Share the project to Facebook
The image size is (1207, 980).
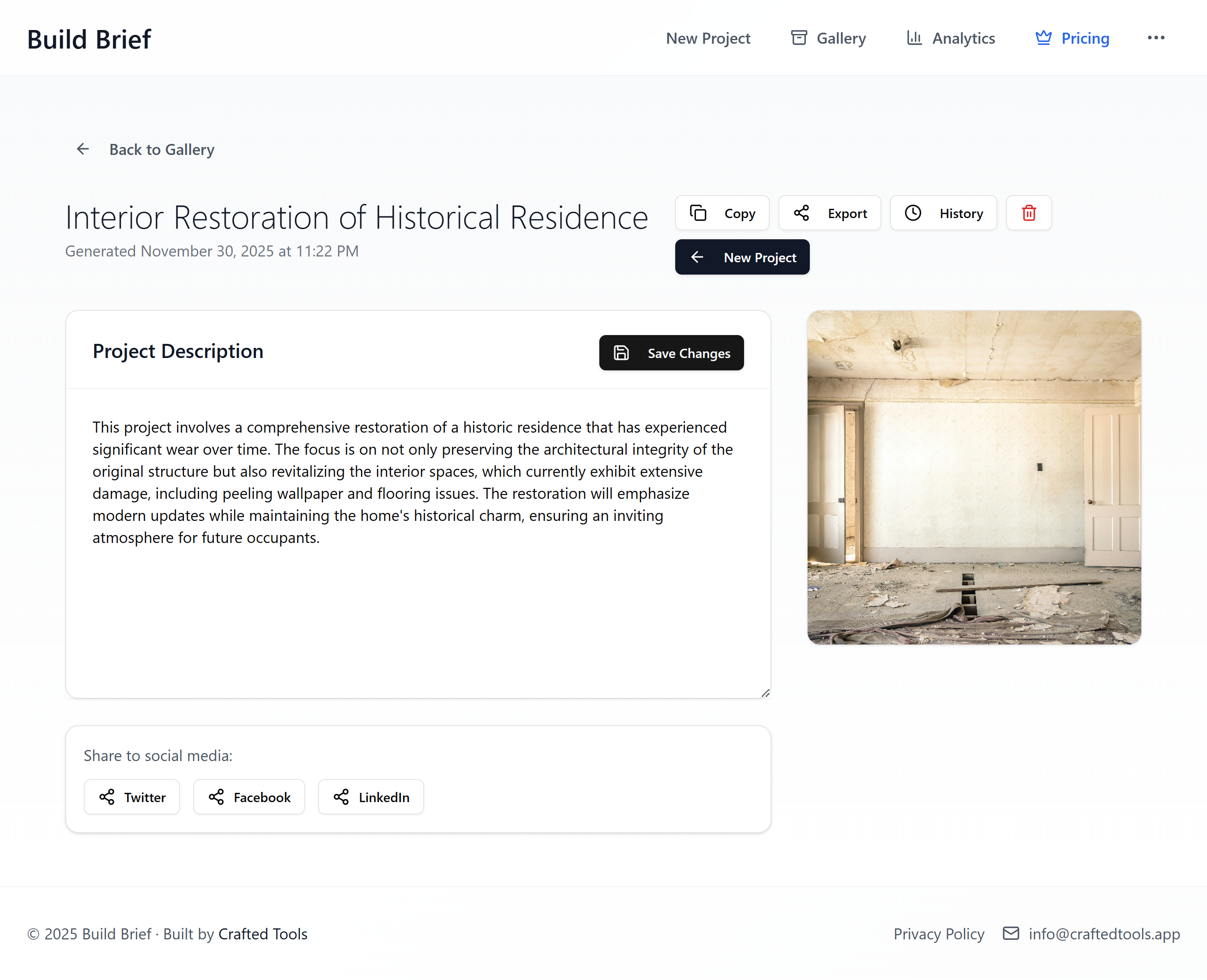249,796
